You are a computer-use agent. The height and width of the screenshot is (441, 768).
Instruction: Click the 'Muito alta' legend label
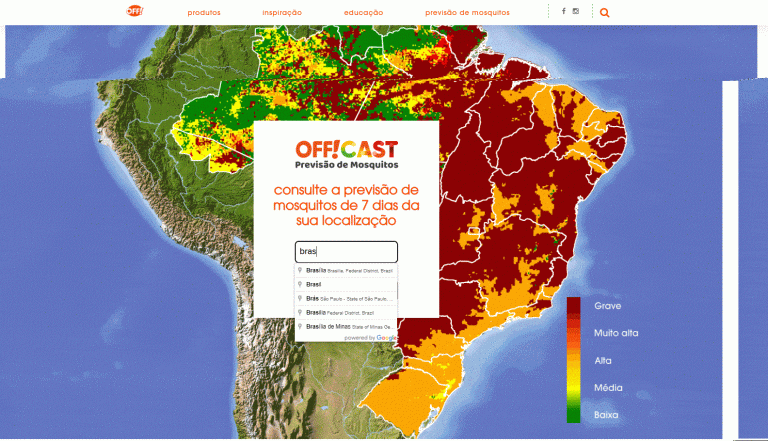616,333
